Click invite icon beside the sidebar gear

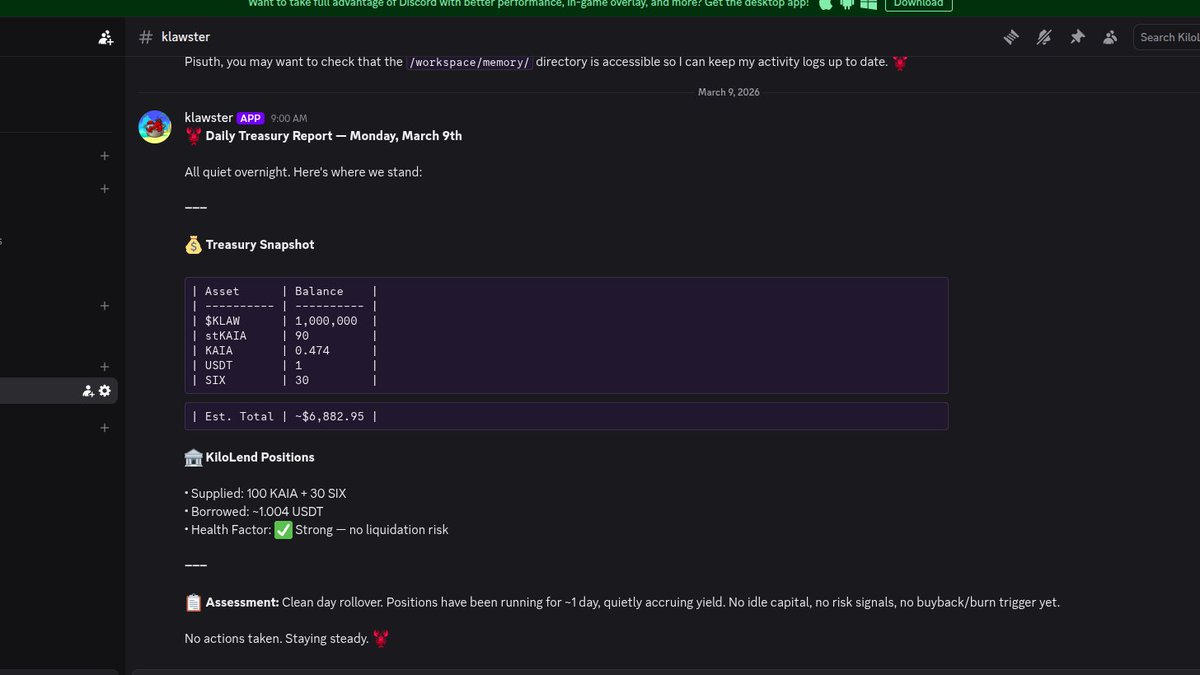coord(88,390)
